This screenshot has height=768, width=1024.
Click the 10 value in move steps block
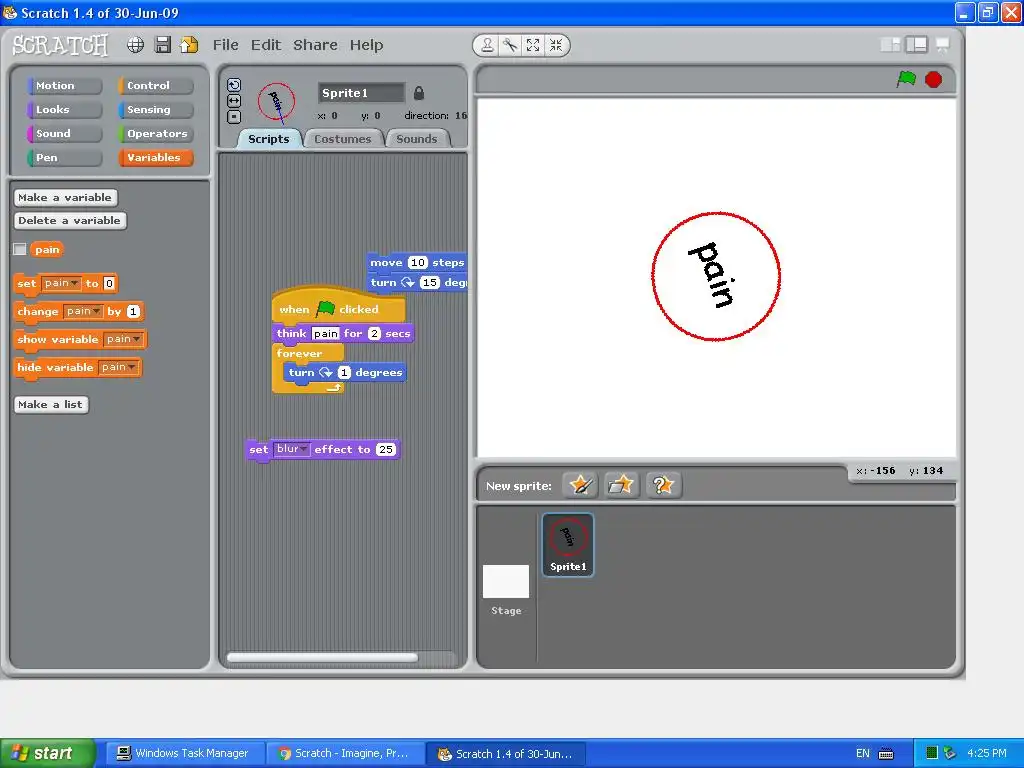pos(418,263)
